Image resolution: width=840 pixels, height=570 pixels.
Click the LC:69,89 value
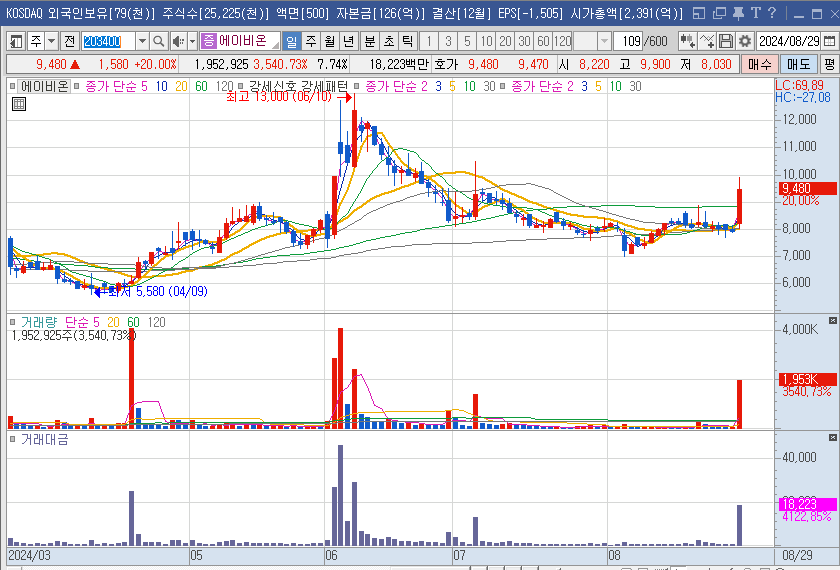pyautogui.click(x=799, y=85)
